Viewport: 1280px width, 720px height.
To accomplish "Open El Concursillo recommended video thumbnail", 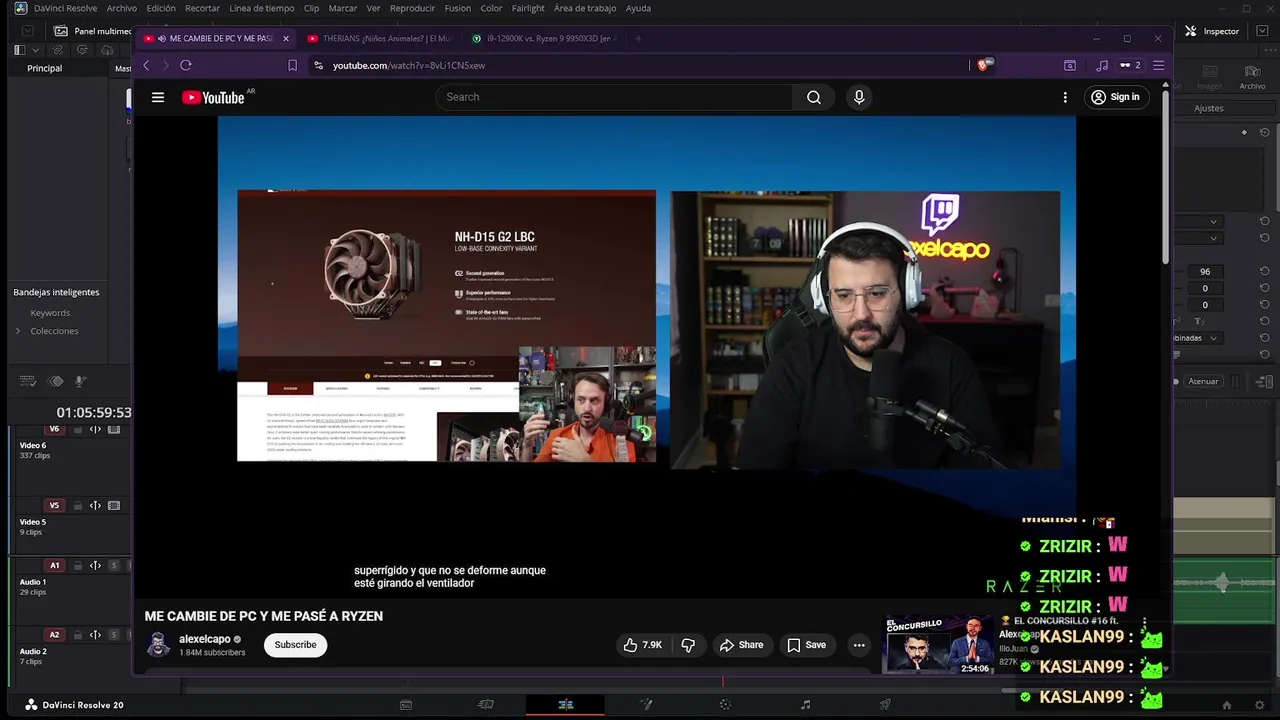I will coord(938,645).
